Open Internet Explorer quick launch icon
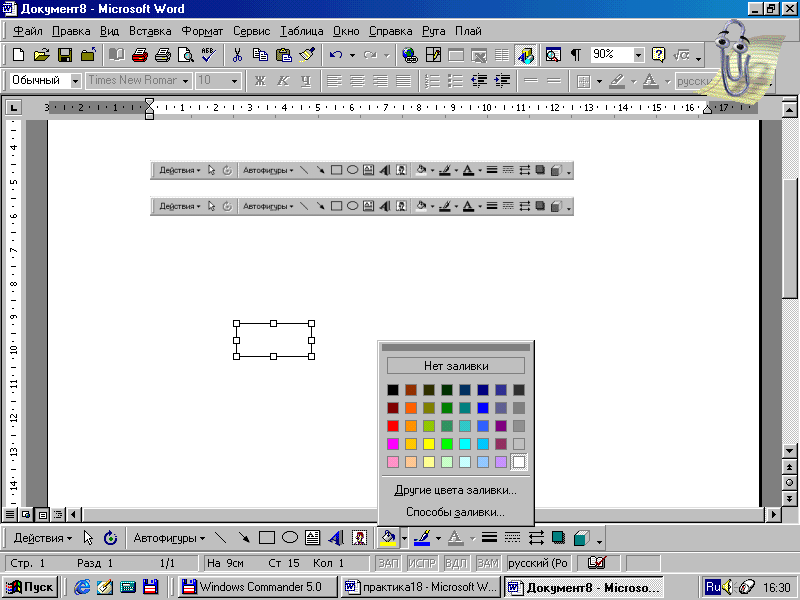This screenshot has width=800, height=600. (82, 587)
